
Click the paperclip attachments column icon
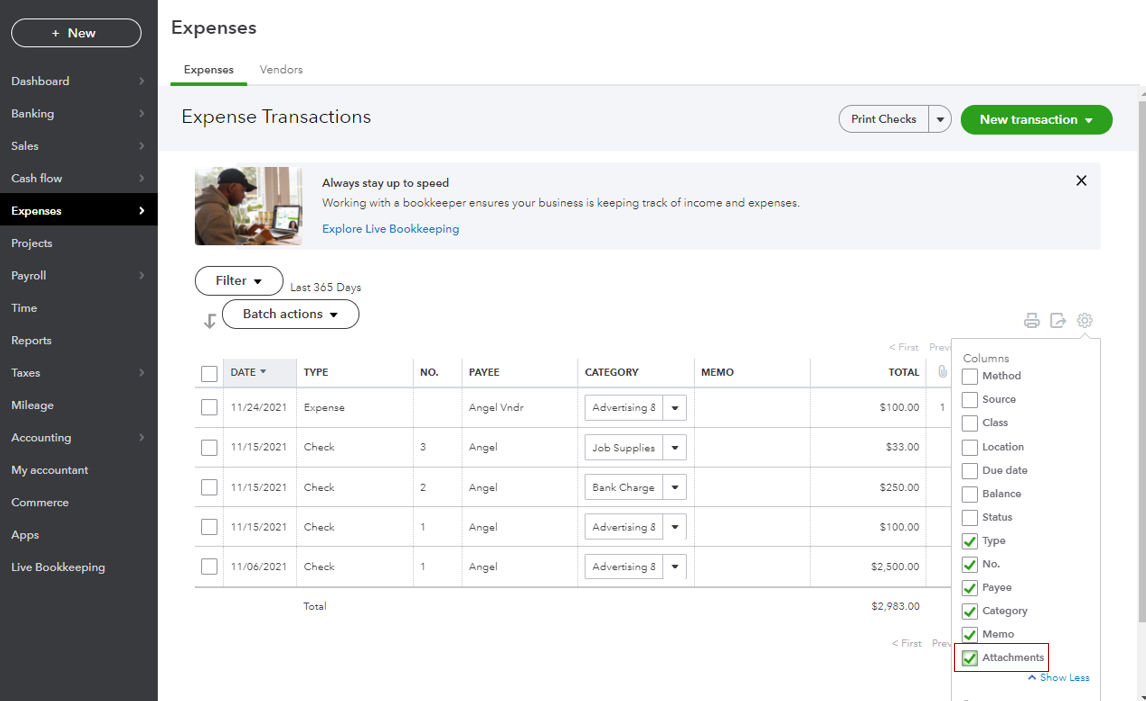click(942, 372)
